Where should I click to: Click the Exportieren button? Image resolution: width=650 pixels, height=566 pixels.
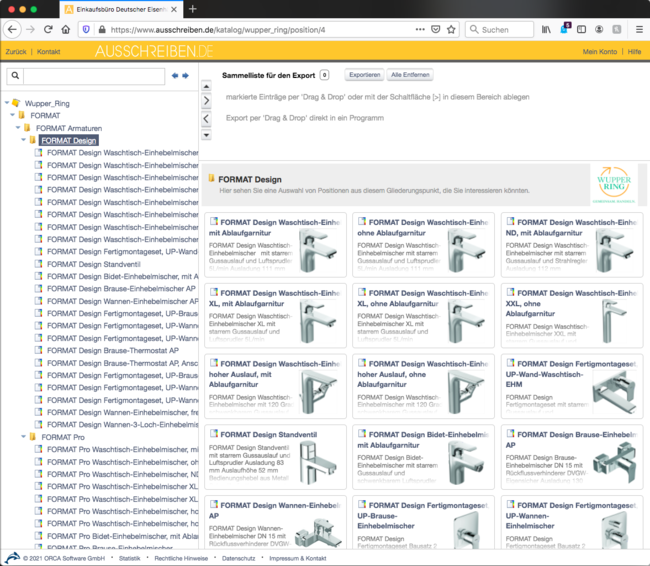364,75
